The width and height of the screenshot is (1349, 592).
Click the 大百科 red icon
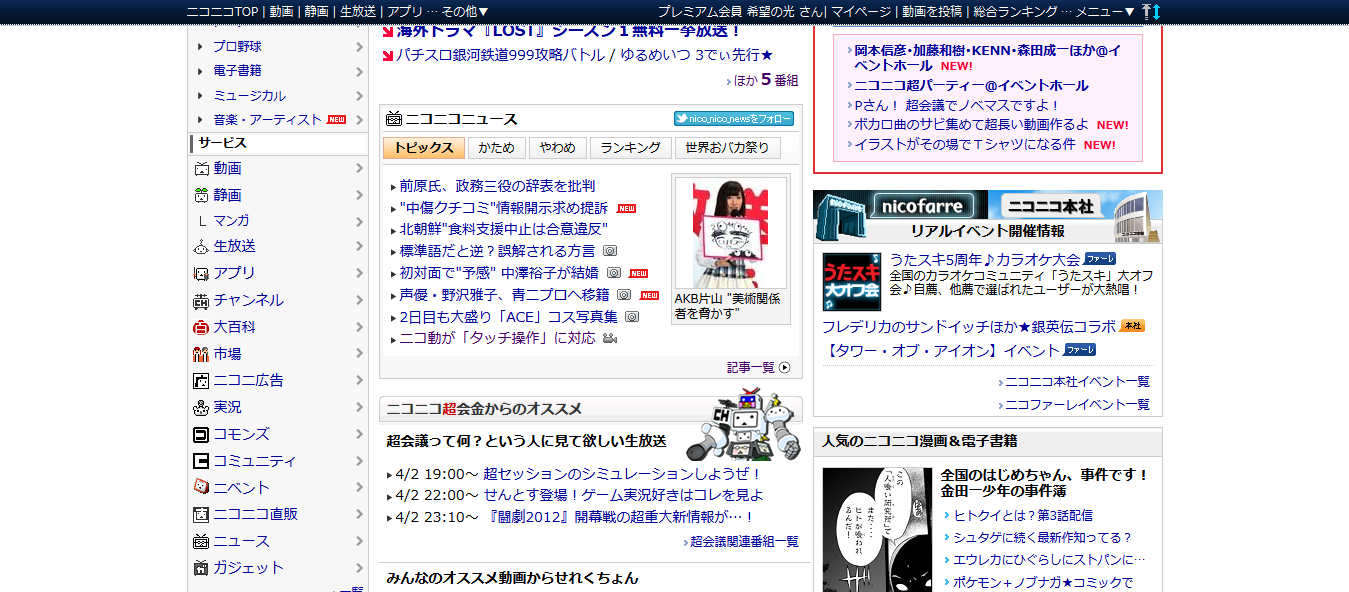pyautogui.click(x=201, y=327)
